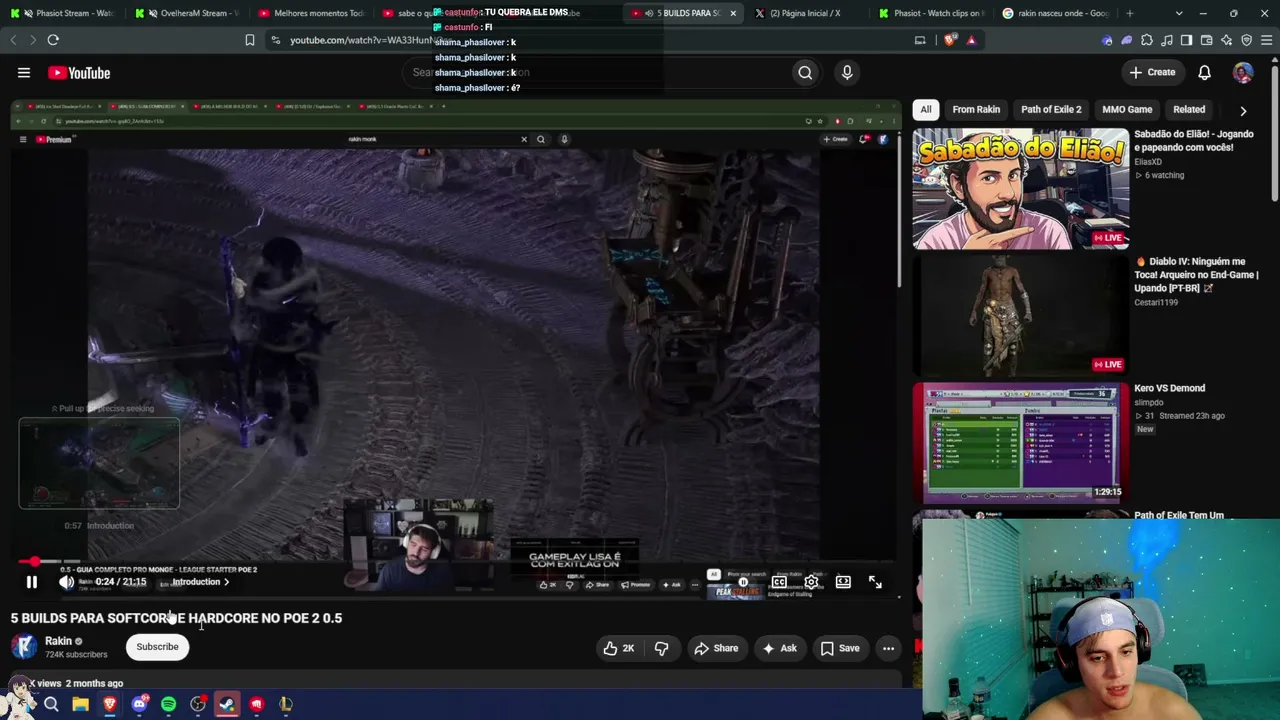Expand the Introduction chapter list
The height and width of the screenshot is (720, 1280).
[201, 582]
